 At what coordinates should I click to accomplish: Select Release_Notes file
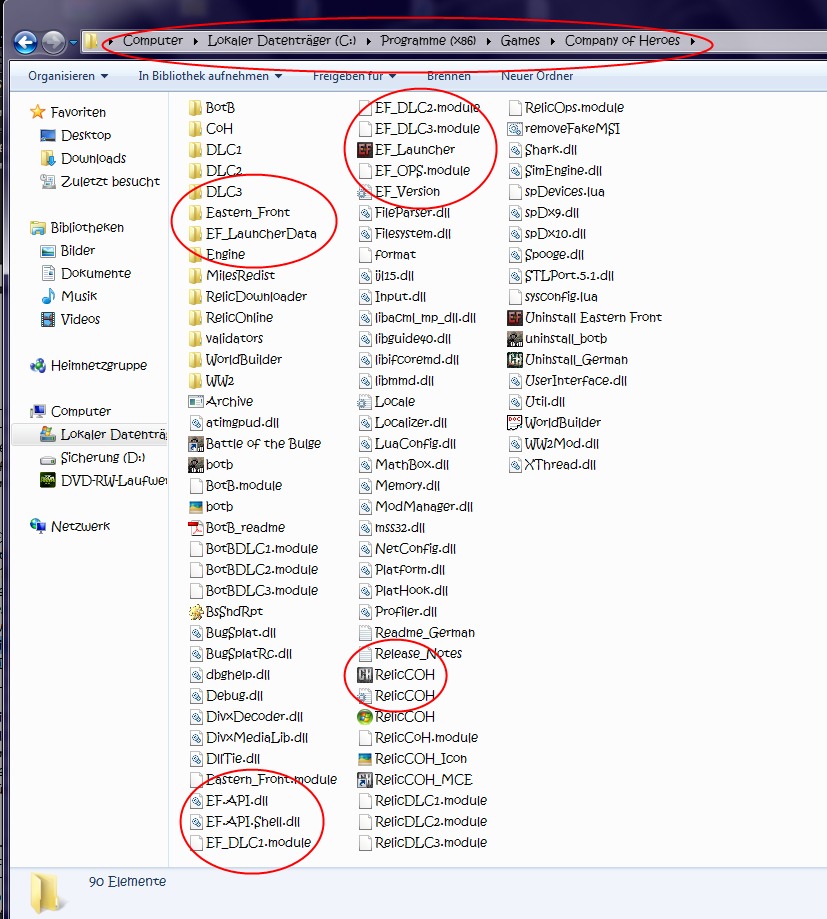coord(410,653)
